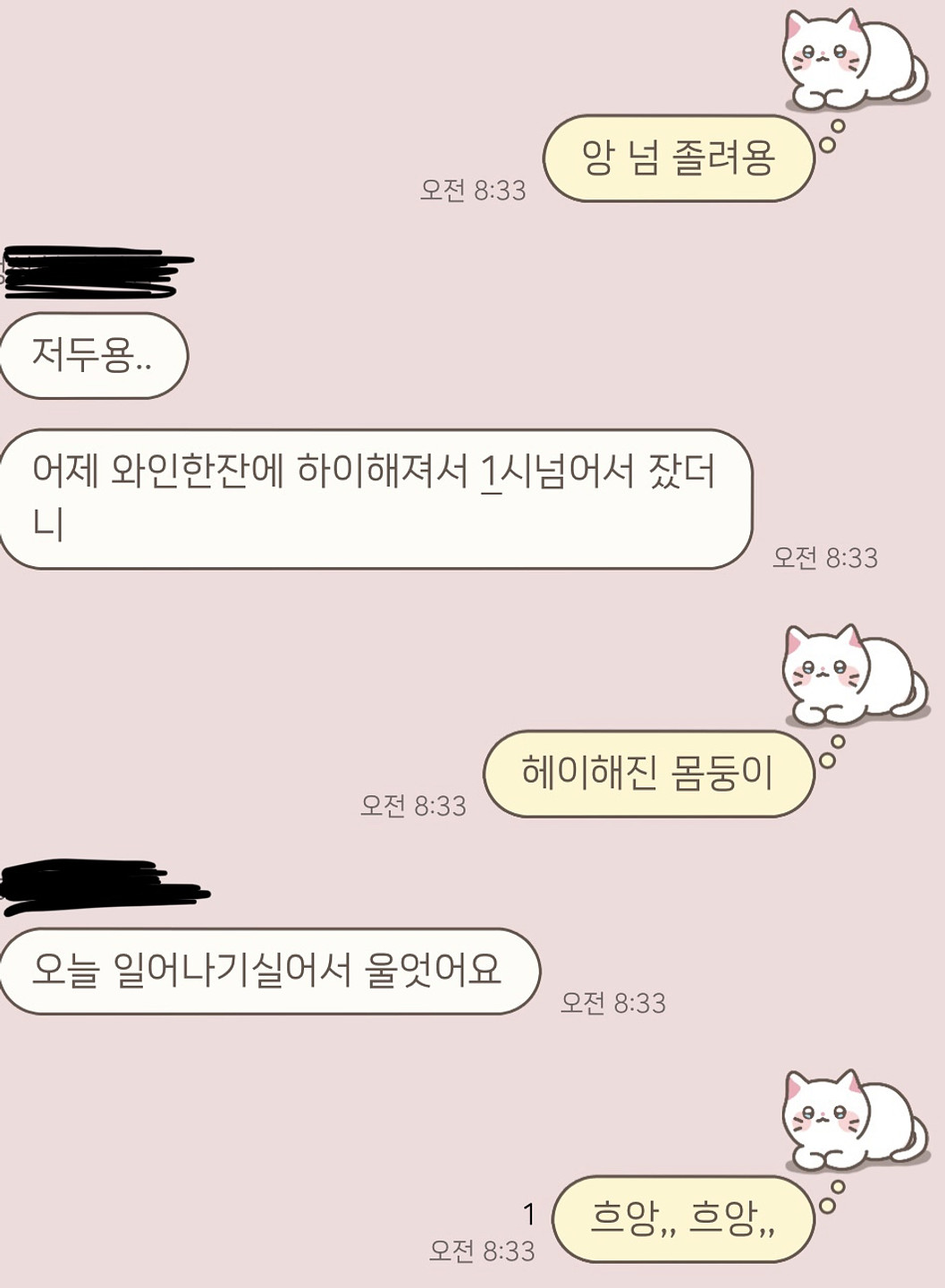The height and width of the screenshot is (1288, 945).
Task: Tap the timestamp below the unread count
Action: [x=482, y=1250]
